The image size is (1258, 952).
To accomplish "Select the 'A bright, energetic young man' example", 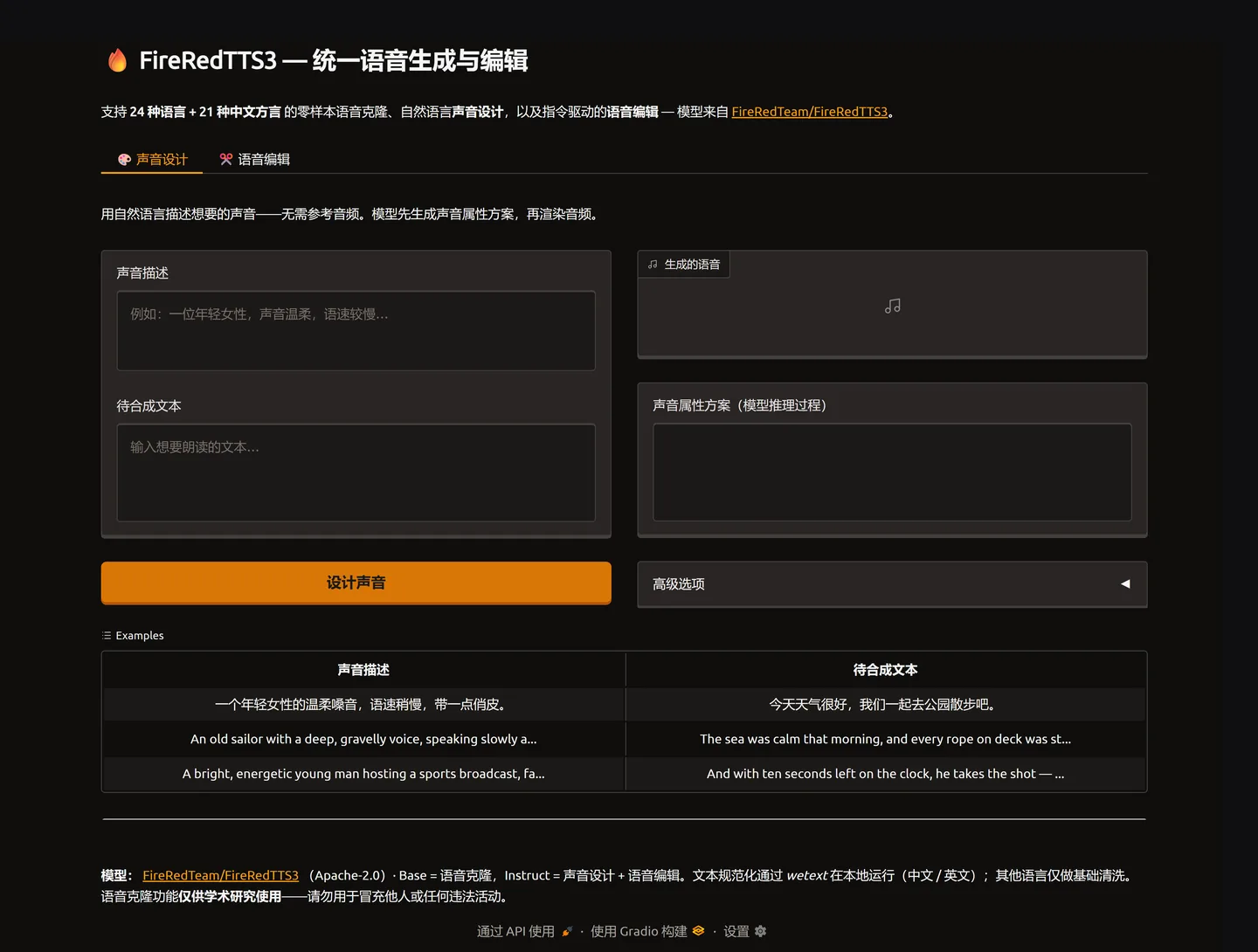I will point(363,774).
